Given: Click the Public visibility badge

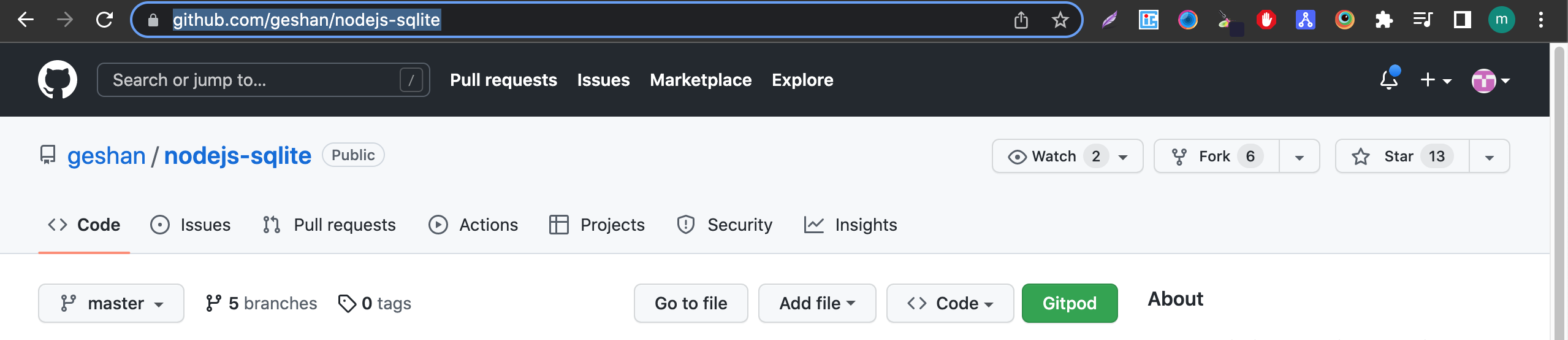Looking at the screenshot, I should click(x=353, y=155).
